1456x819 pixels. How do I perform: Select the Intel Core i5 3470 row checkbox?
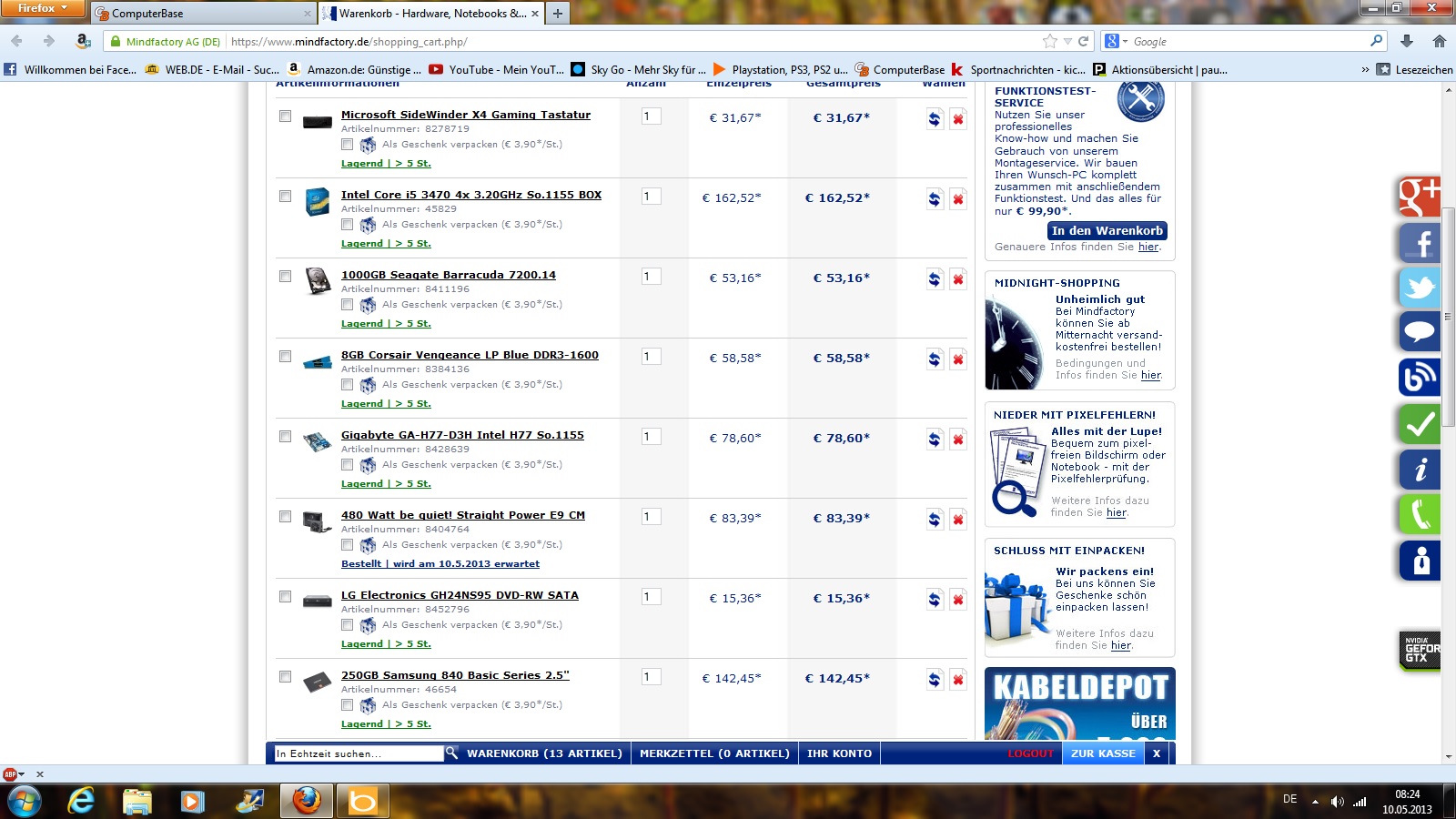click(285, 197)
